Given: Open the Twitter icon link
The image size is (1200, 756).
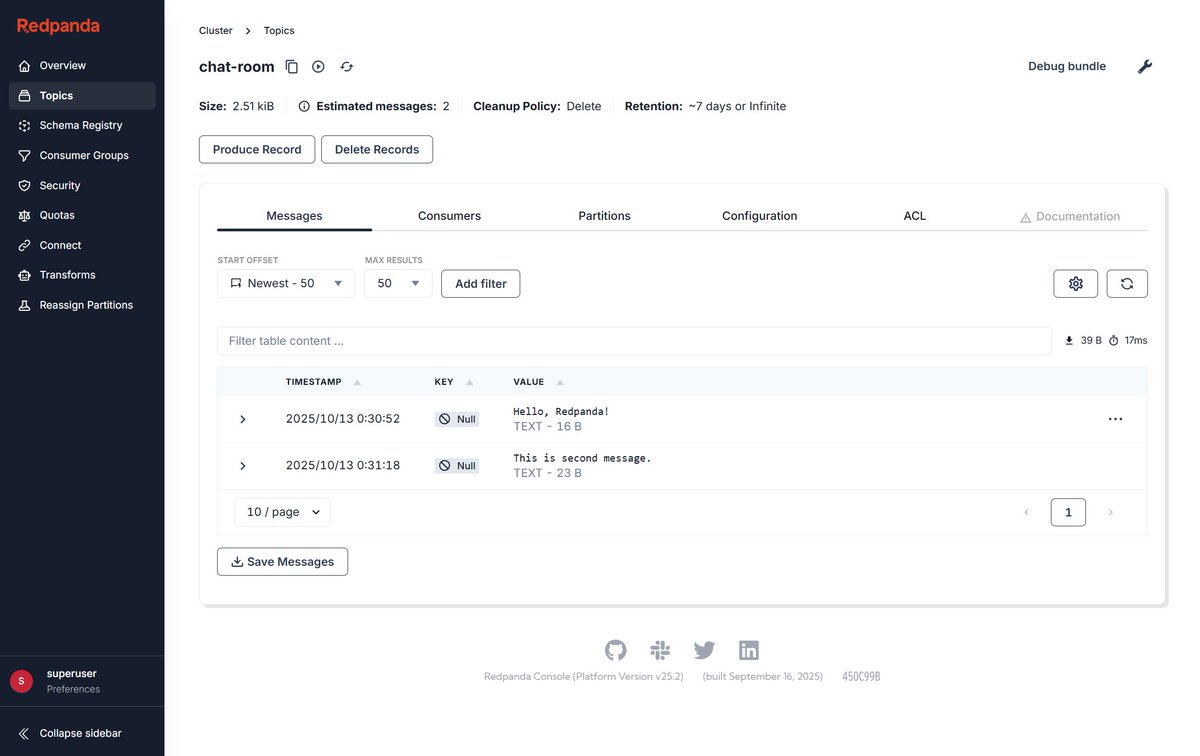Looking at the screenshot, I should click(x=704, y=651).
